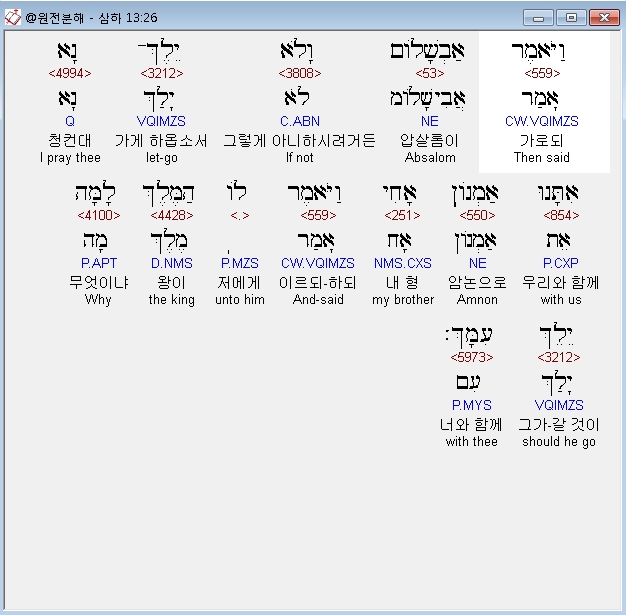
Task: Click Strong's number <550>
Action: point(477,216)
